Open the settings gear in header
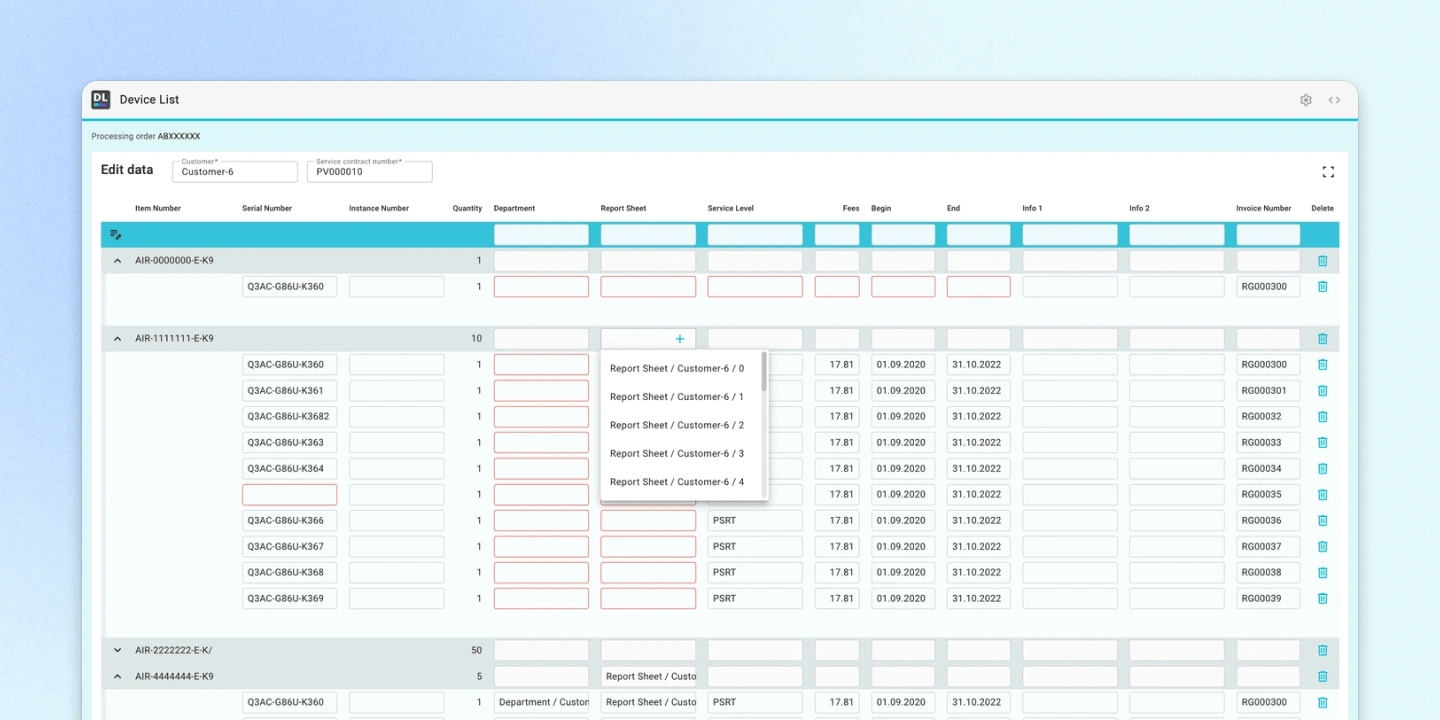The height and width of the screenshot is (720, 1440). 1305,100
